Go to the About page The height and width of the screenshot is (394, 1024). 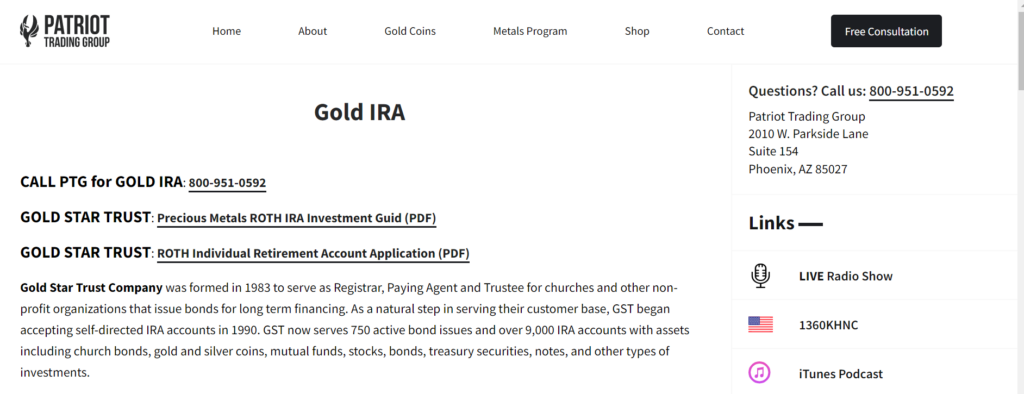pyautogui.click(x=313, y=31)
